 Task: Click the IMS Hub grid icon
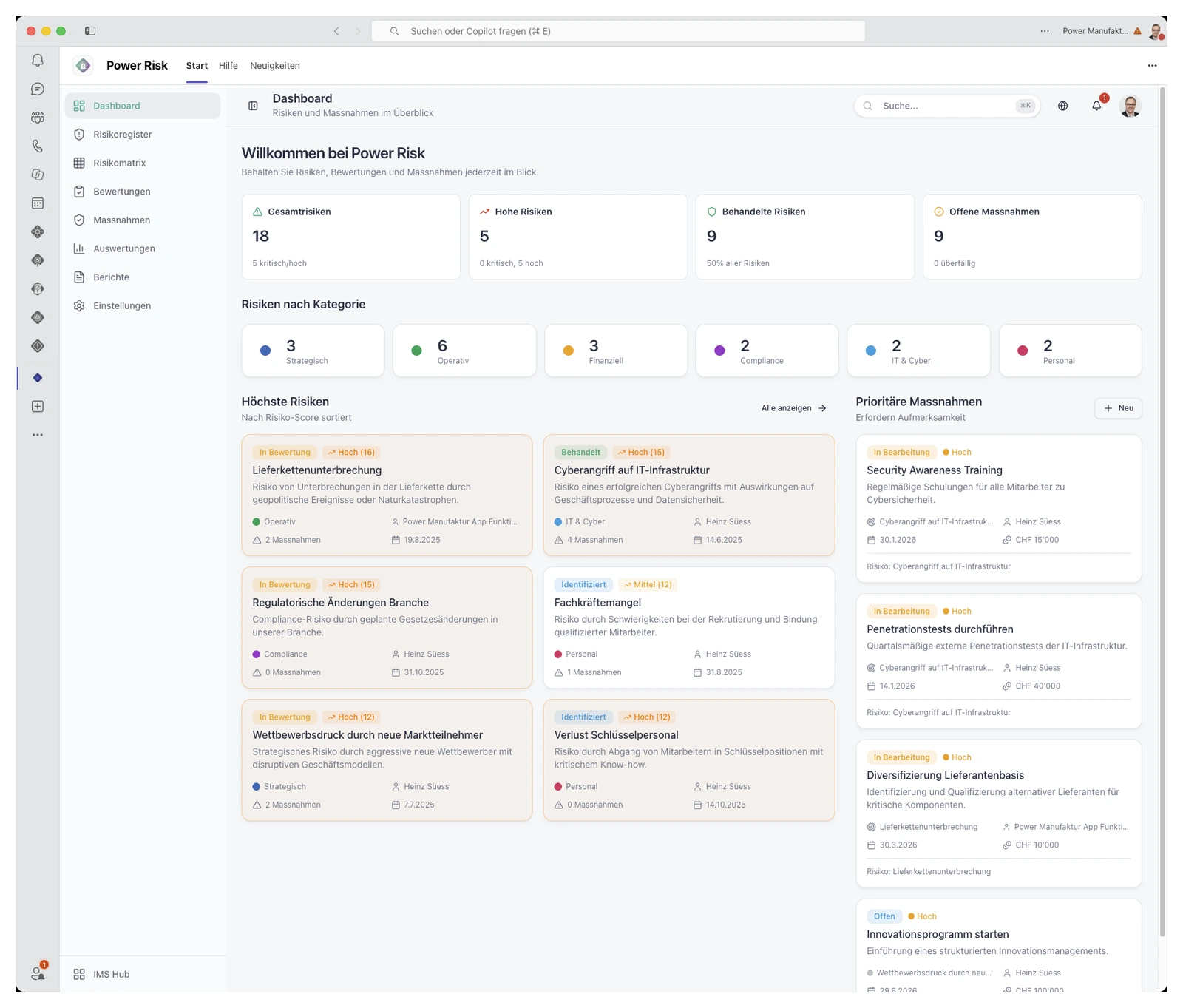(79, 974)
